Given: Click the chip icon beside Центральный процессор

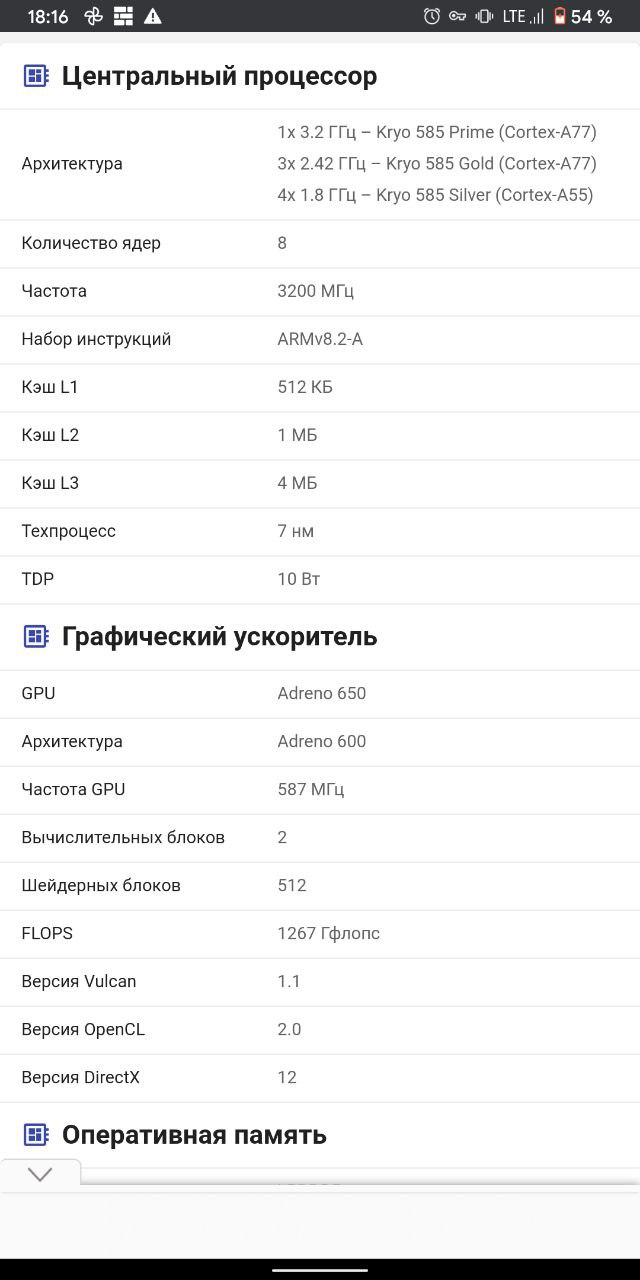Looking at the screenshot, I should [36, 76].
